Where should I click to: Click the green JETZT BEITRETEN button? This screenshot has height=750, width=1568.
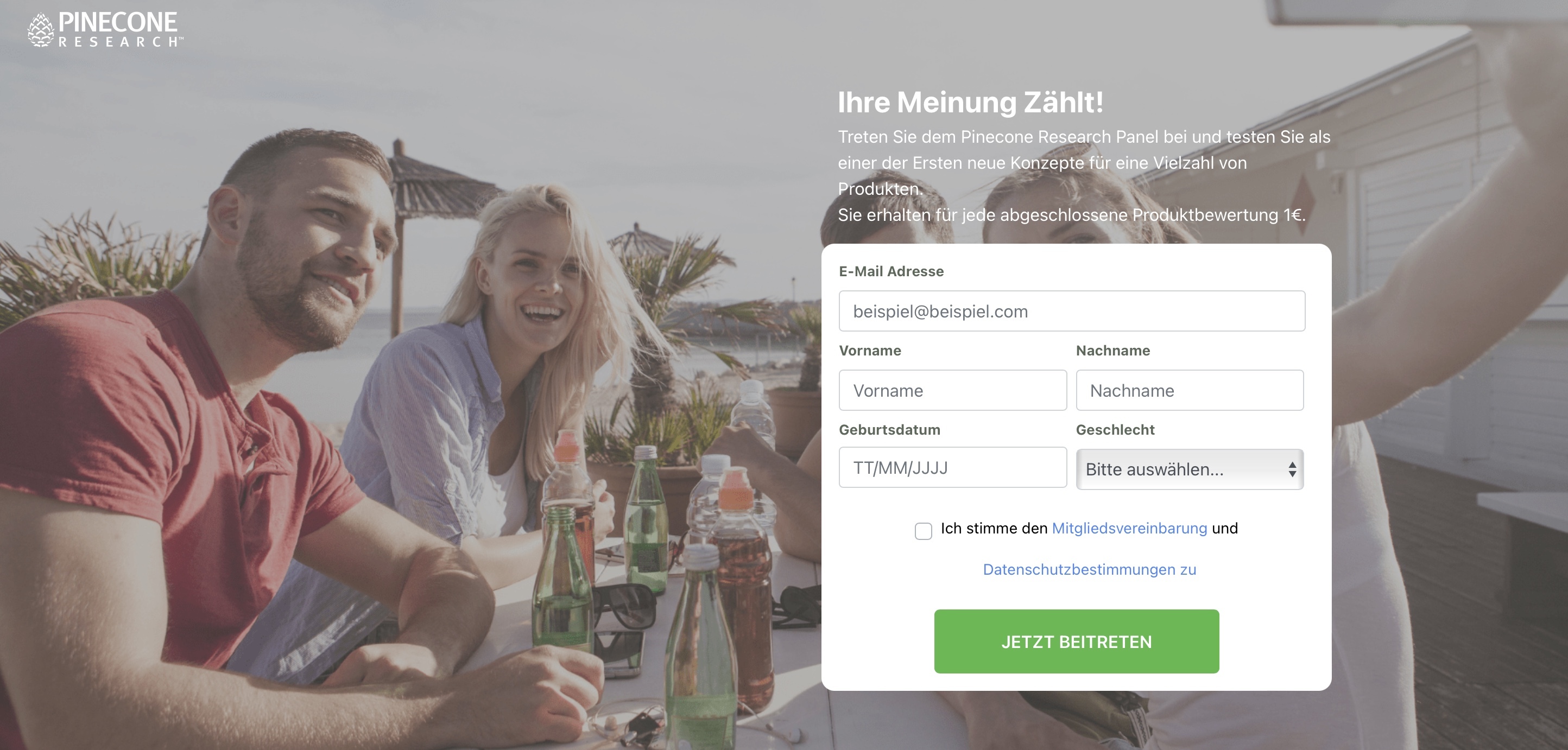point(1076,641)
